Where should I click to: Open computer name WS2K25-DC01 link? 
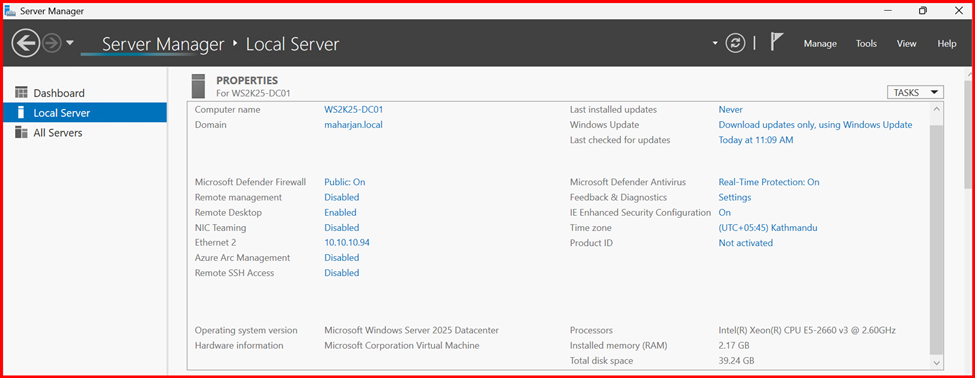[x=353, y=109]
